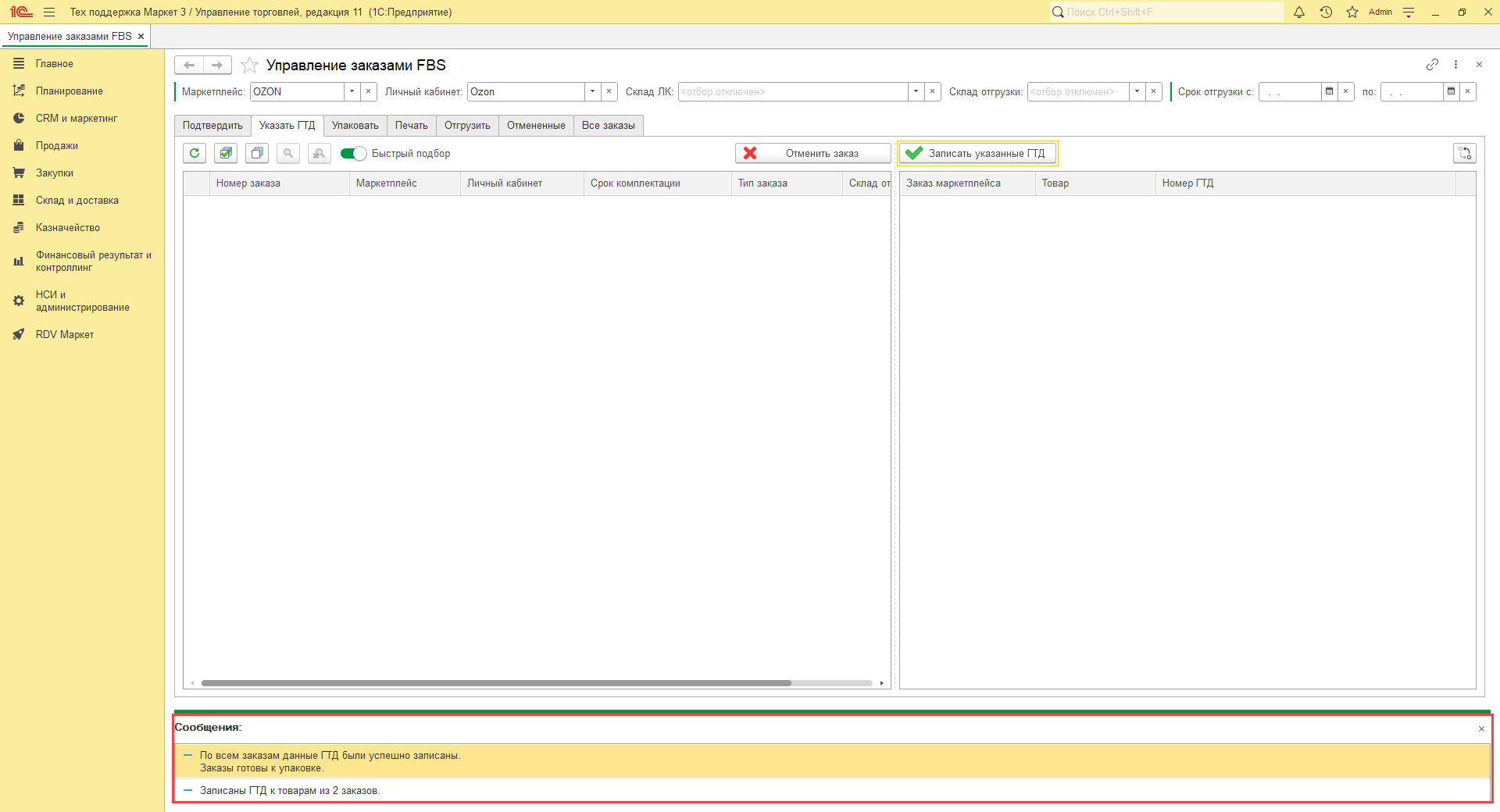The height and width of the screenshot is (812, 1500).
Task: Add form to favorites with star
Action: [x=249, y=65]
